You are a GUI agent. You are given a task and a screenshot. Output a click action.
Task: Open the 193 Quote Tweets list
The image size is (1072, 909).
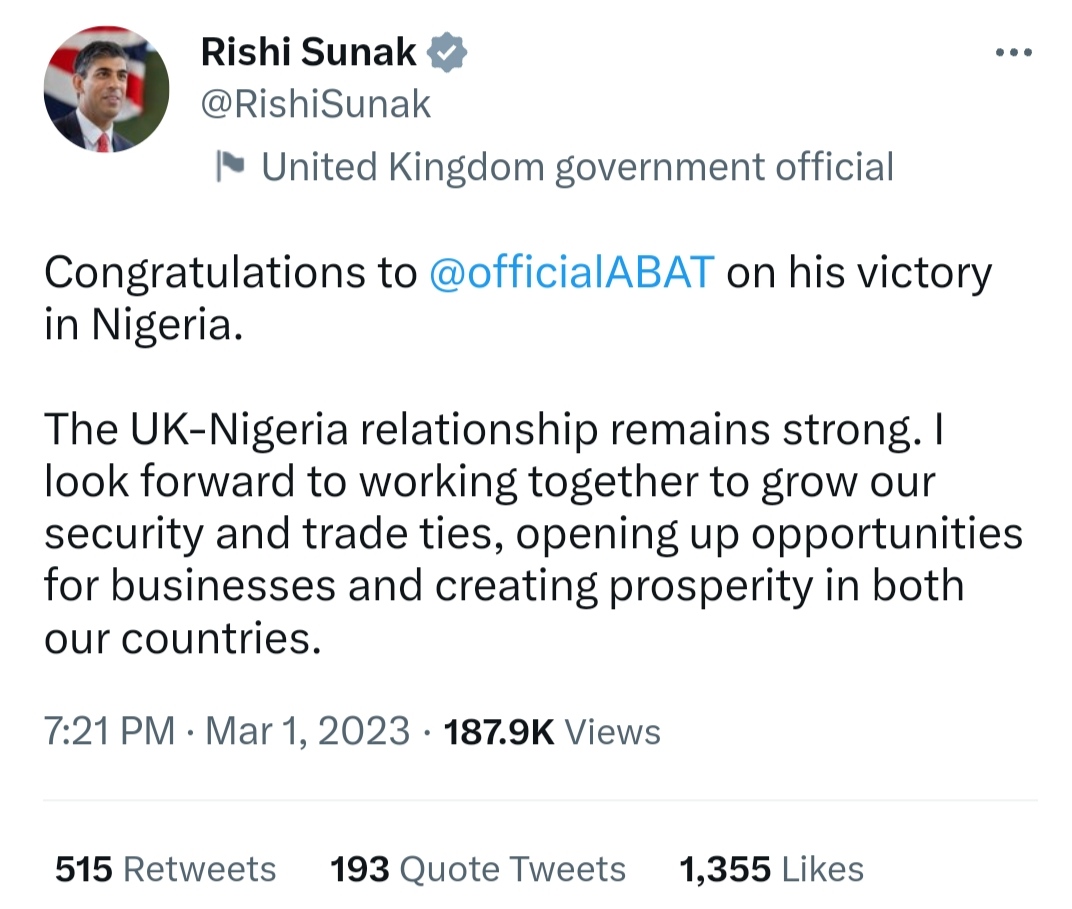(478, 869)
